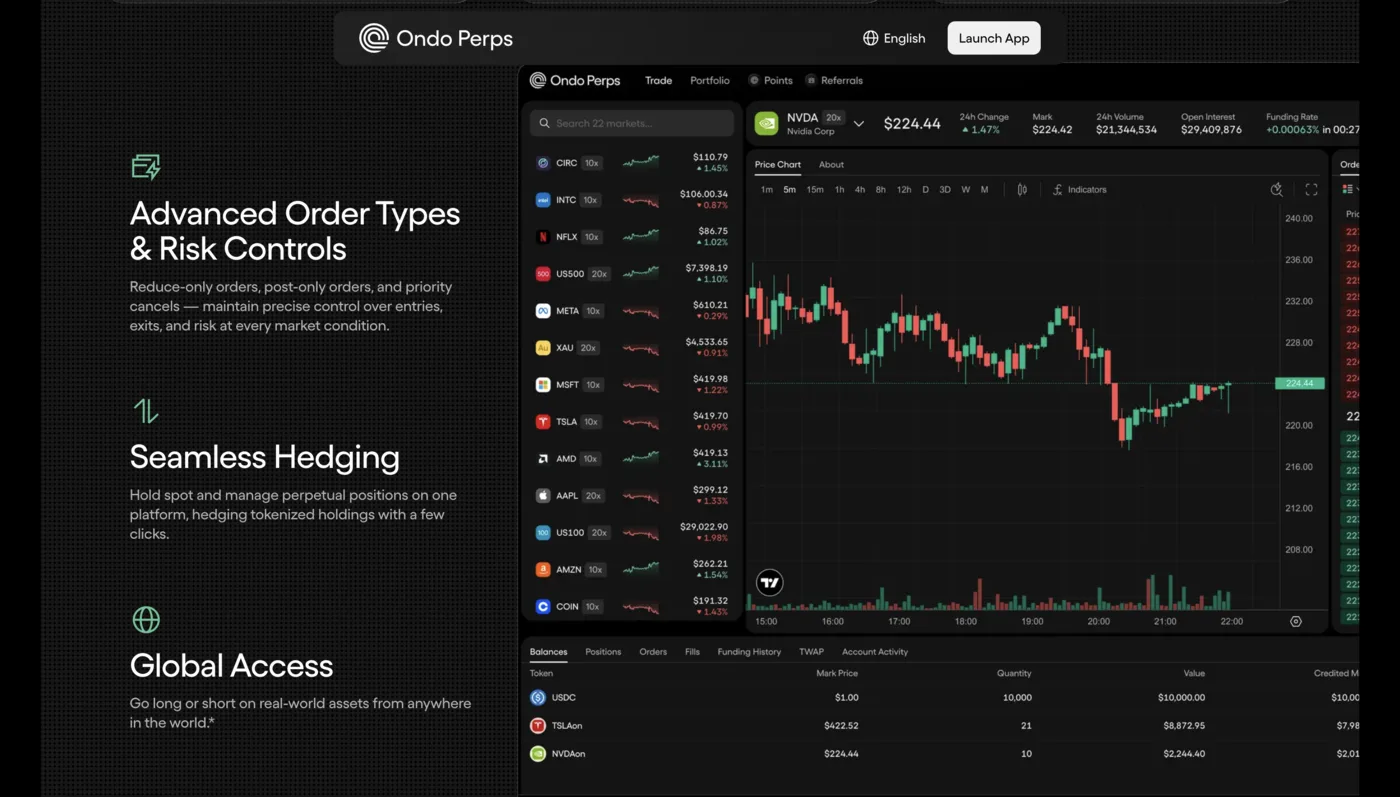Click the Nvidia logo in the ticker header
1400x797 pixels.
(767, 124)
